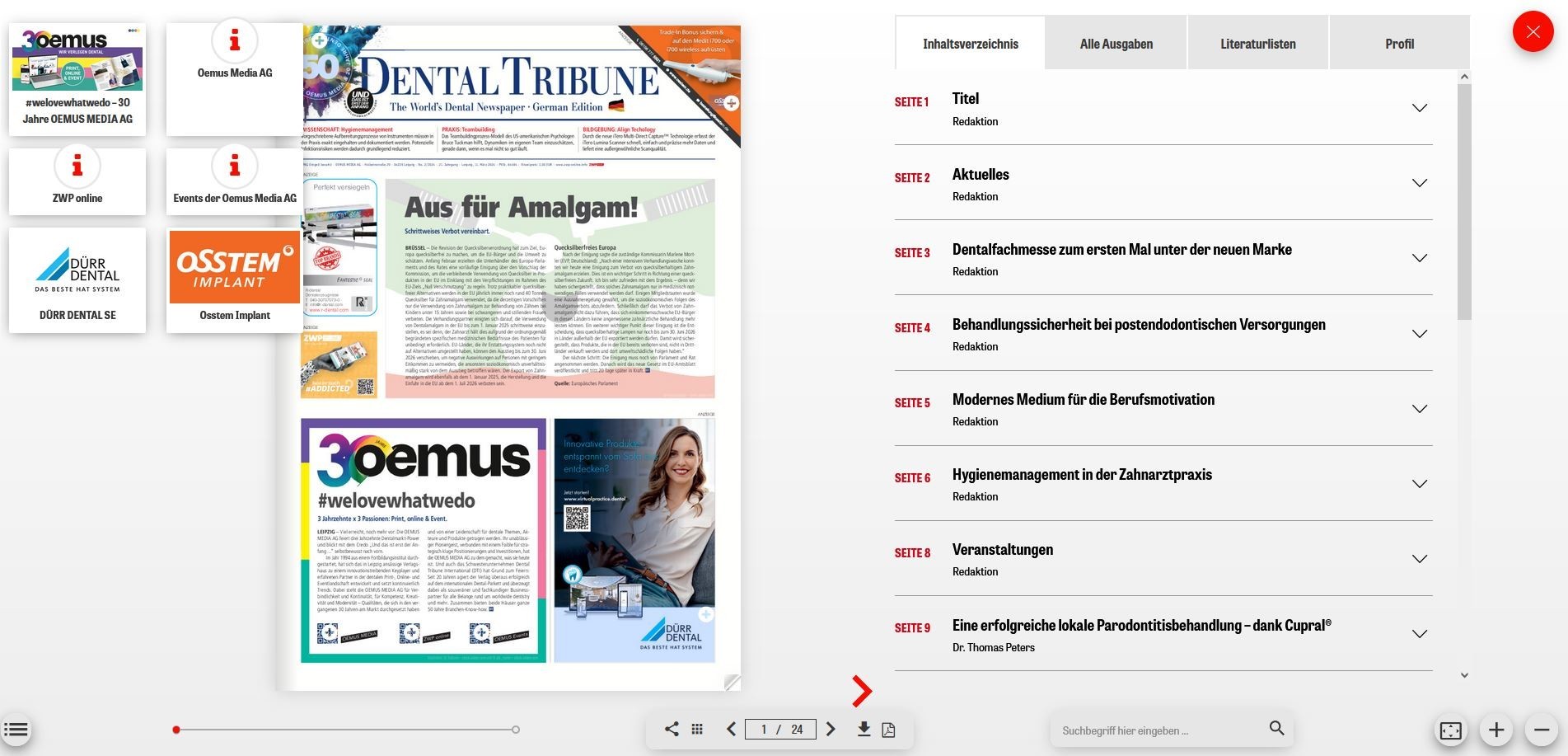Click the share icon in bottom toolbar
The width and height of the screenshot is (1568, 756).
pyautogui.click(x=672, y=729)
